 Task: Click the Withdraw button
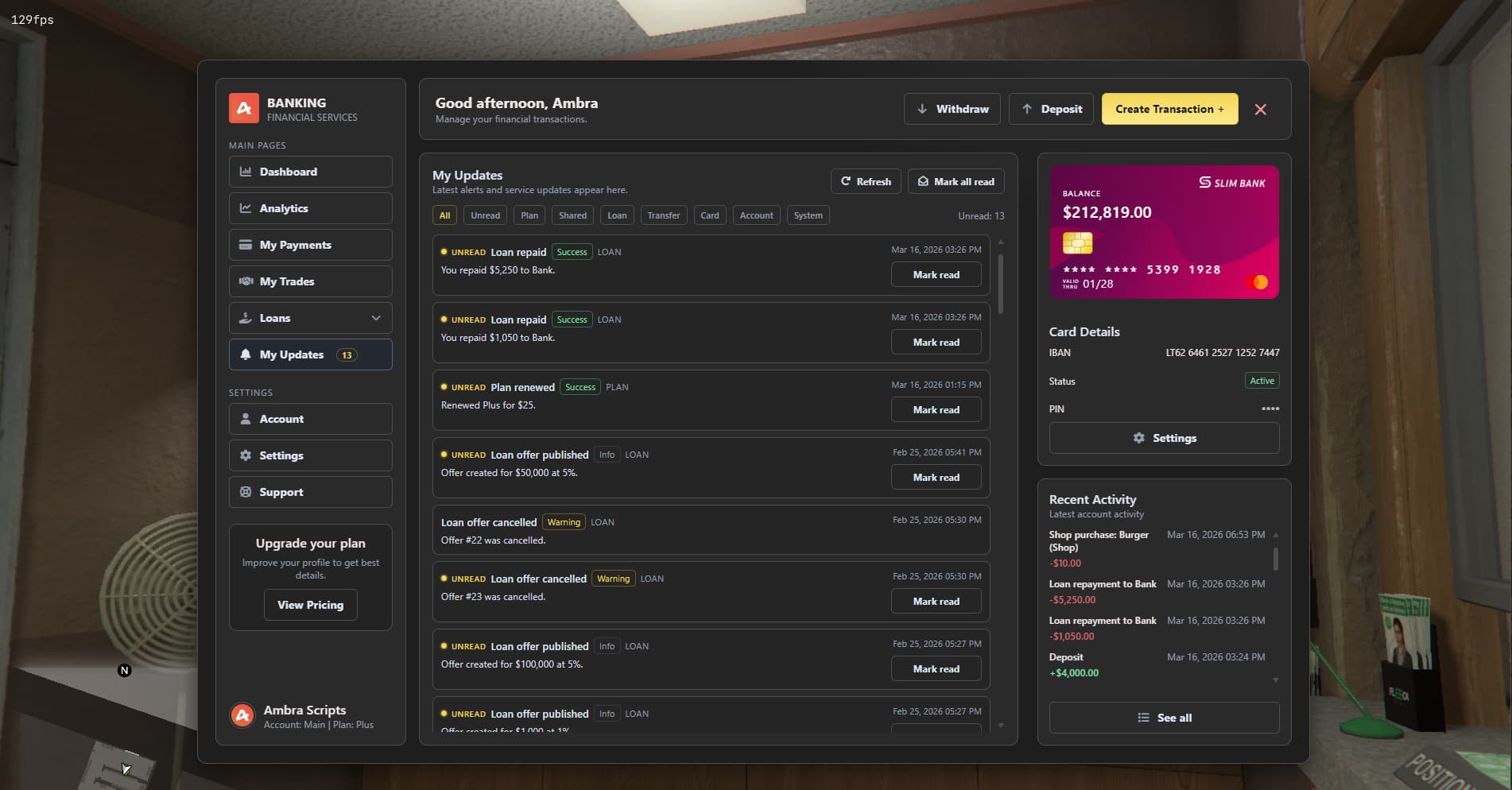(952, 109)
